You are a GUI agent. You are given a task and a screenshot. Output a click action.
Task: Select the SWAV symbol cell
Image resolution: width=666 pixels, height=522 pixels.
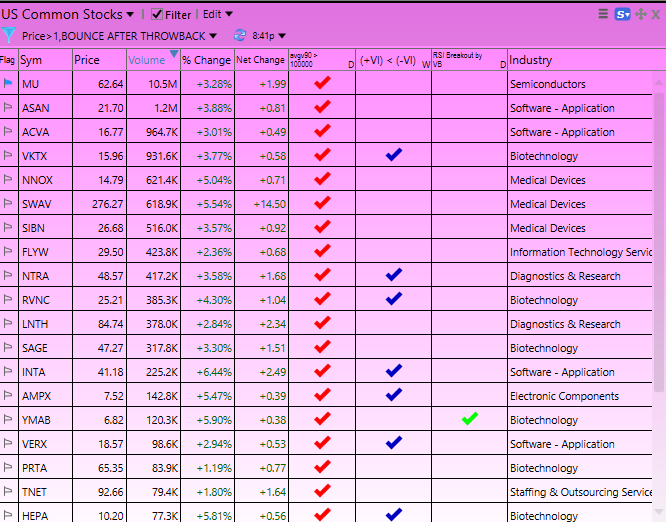pos(45,204)
